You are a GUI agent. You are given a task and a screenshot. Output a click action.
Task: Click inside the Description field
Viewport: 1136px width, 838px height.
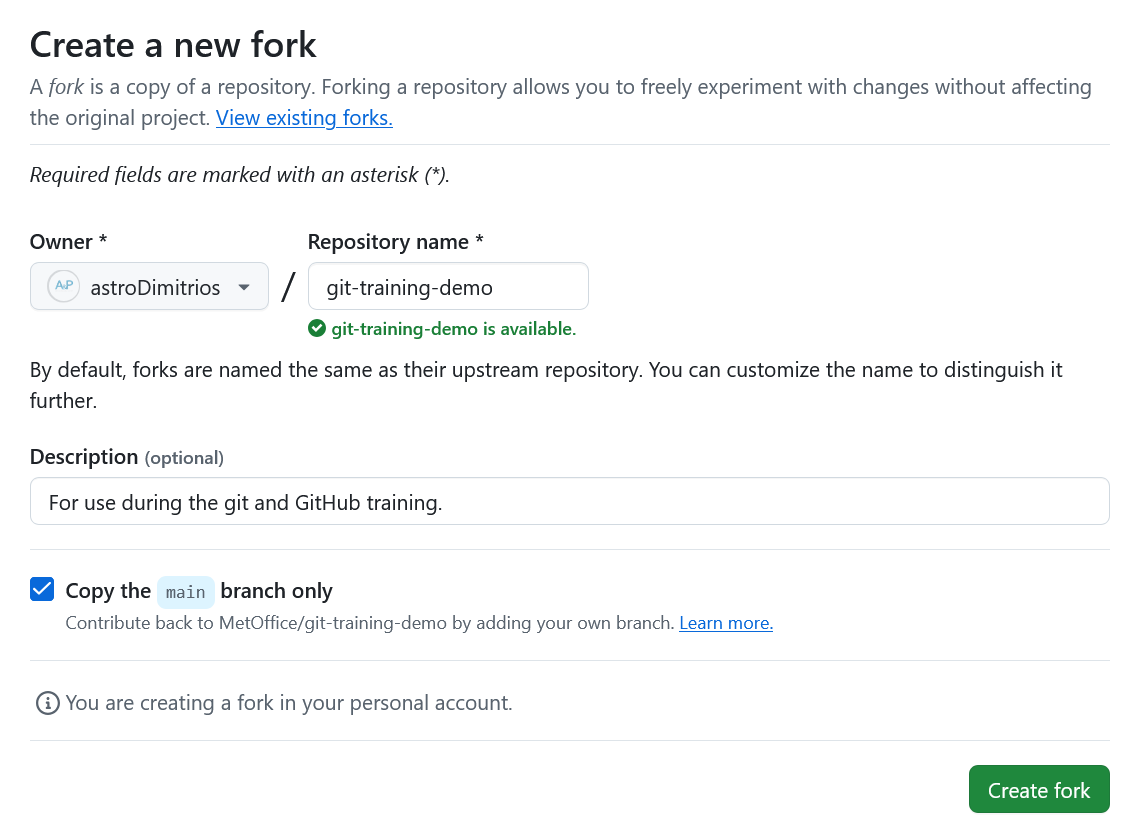(569, 501)
